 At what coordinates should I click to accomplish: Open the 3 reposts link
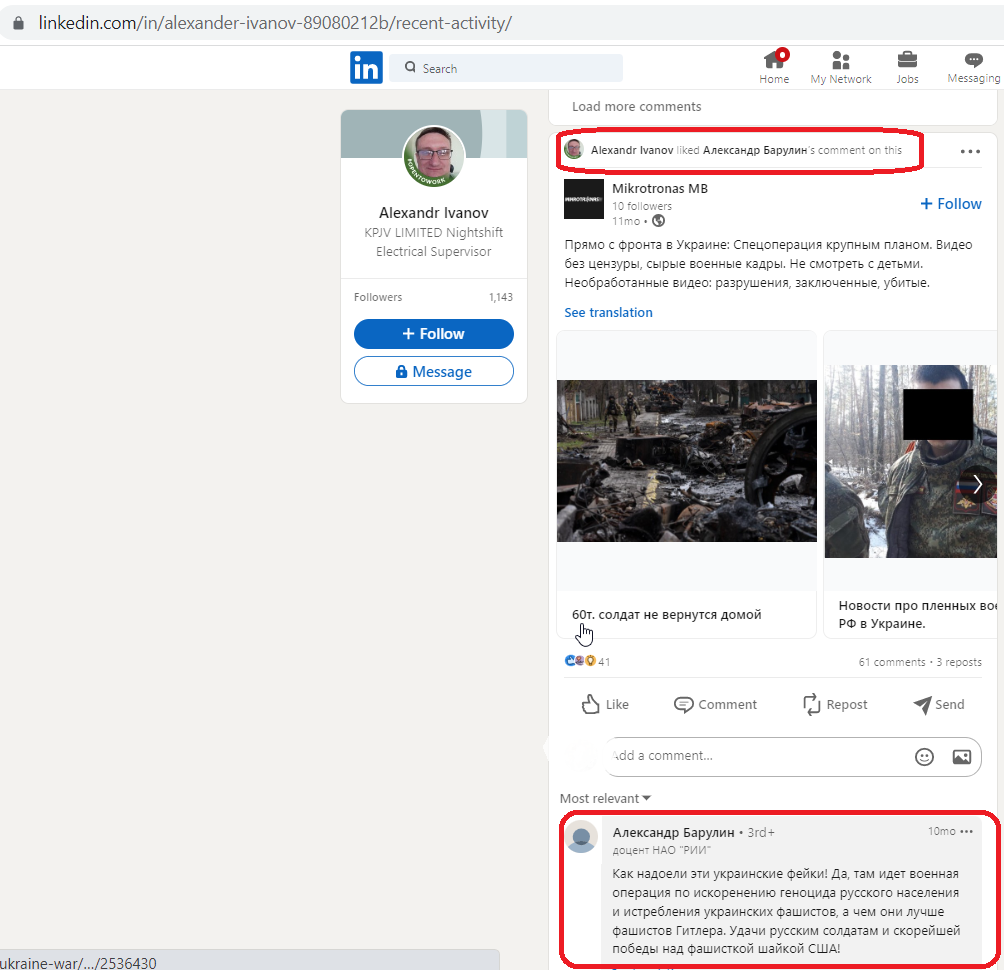959,662
